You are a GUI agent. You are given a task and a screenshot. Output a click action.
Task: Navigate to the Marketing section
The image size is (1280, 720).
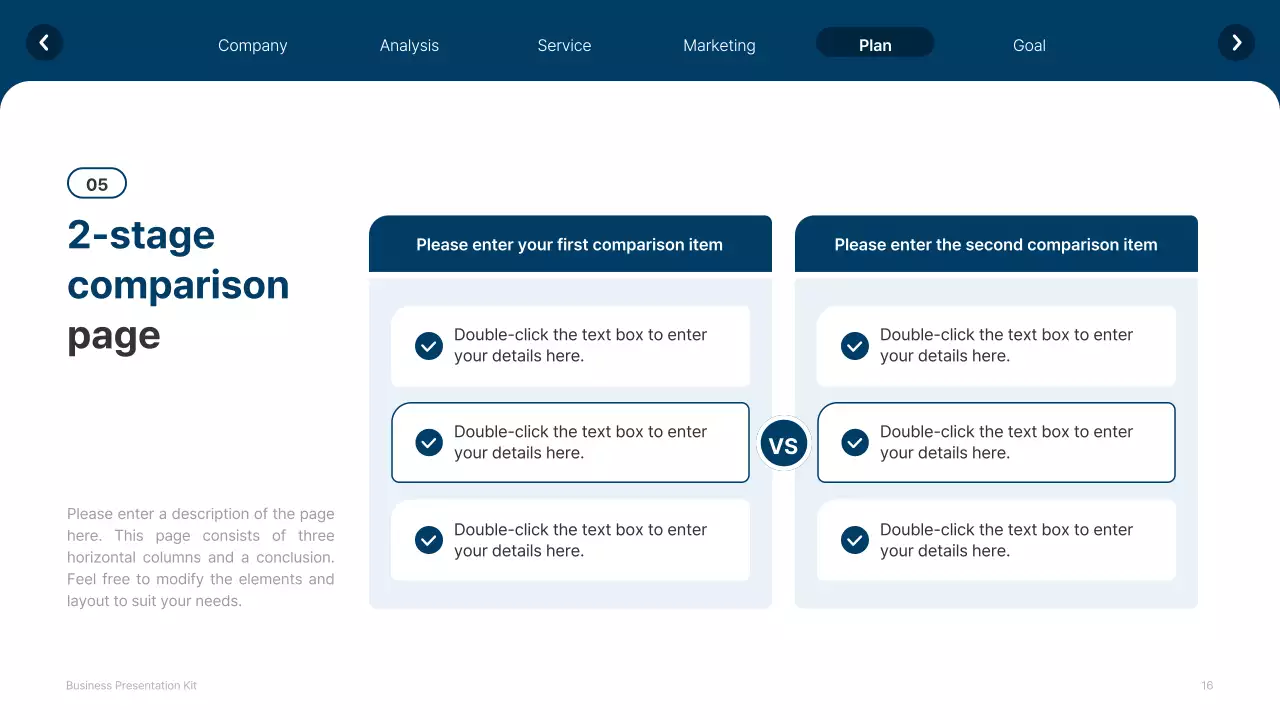coord(719,45)
